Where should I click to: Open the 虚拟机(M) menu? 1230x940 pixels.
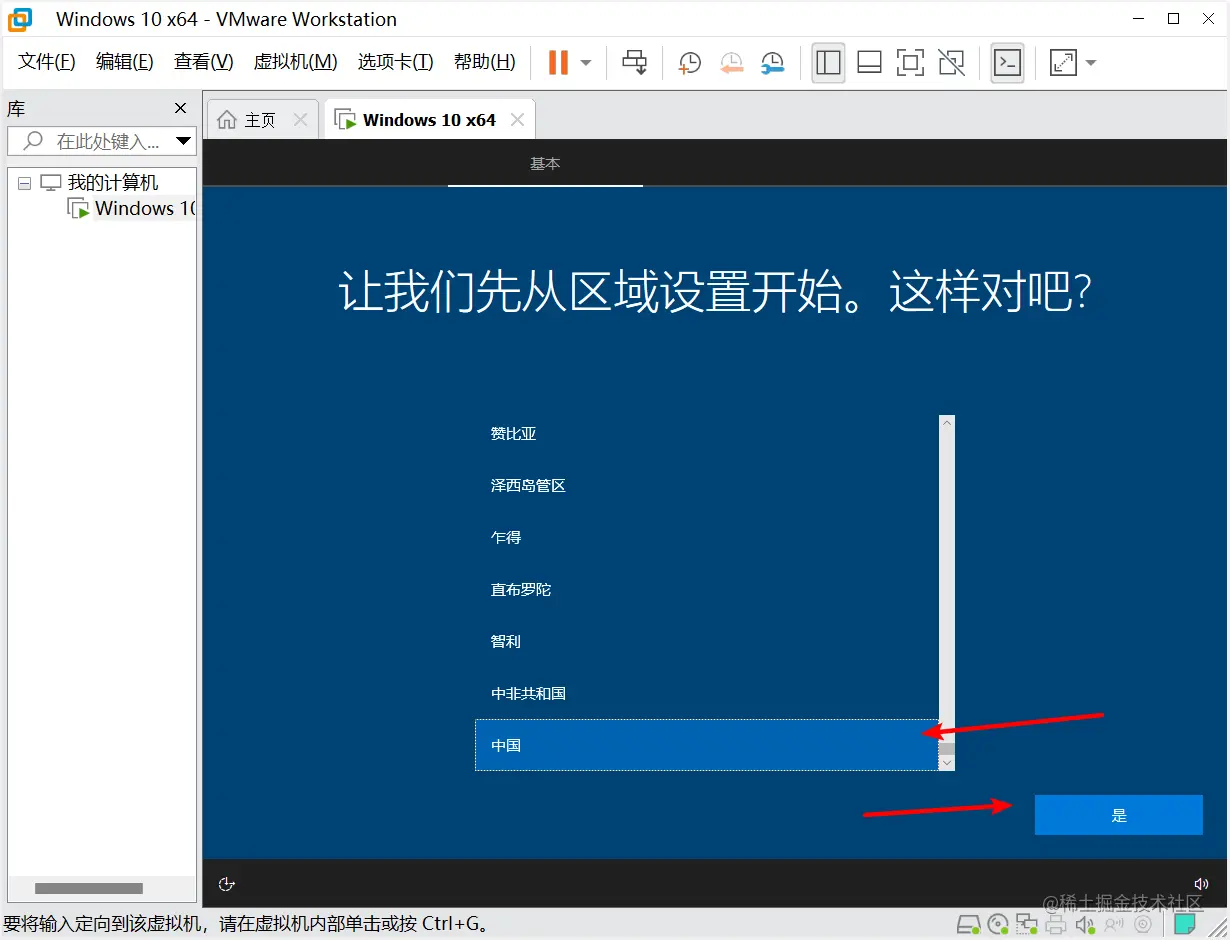pyautogui.click(x=296, y=62)
